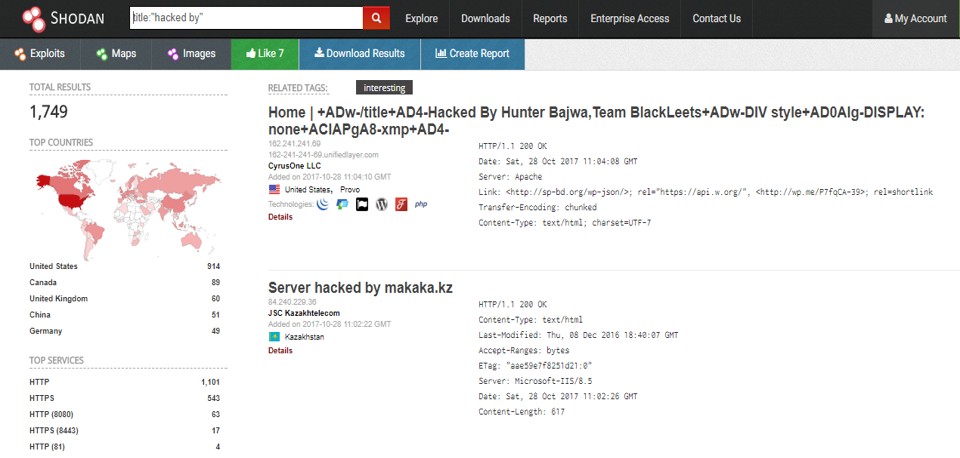Click the bar chart icon in Create Report

point(441,53)
